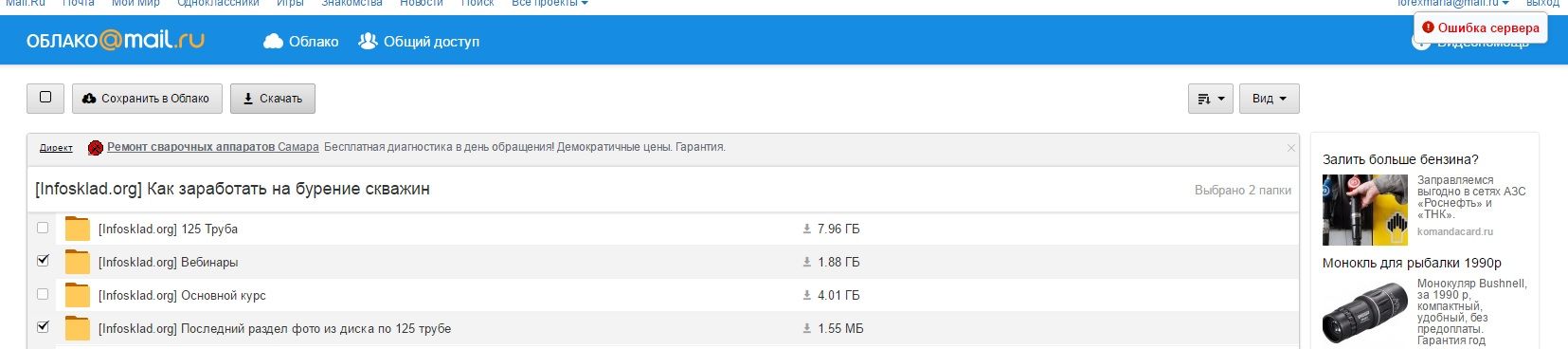The image size is (1568, 349).
Task: Open the 125 Труба folder icon
Action: pos(77,229)
